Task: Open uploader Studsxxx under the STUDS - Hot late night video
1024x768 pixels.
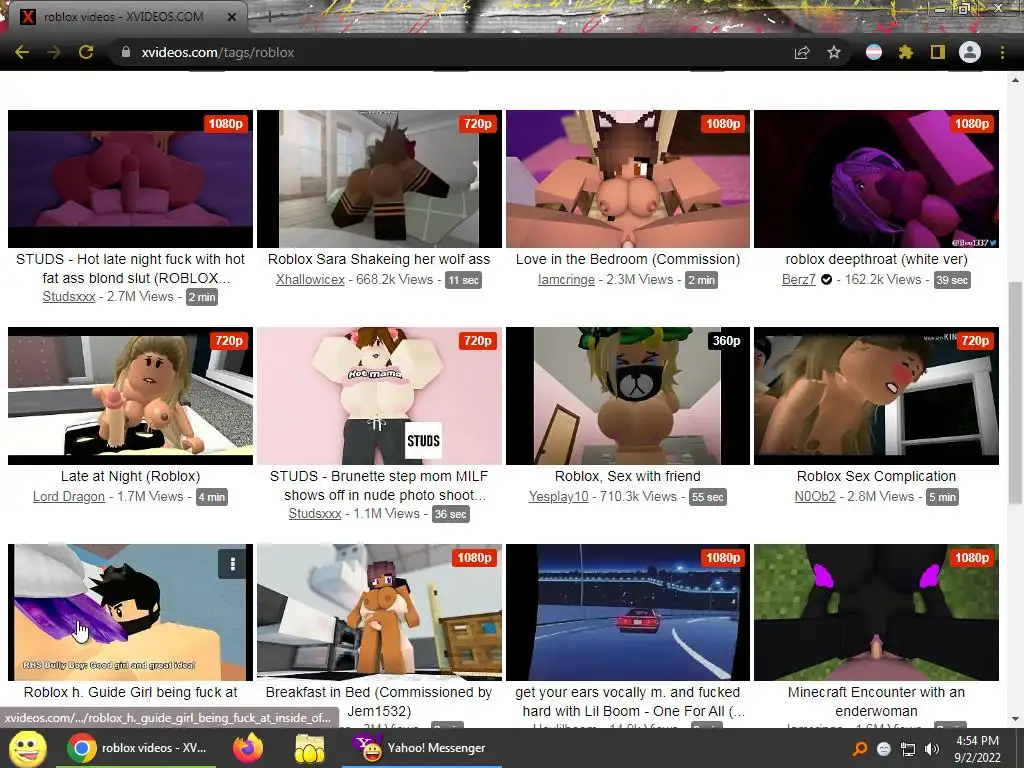Action: 69,296
